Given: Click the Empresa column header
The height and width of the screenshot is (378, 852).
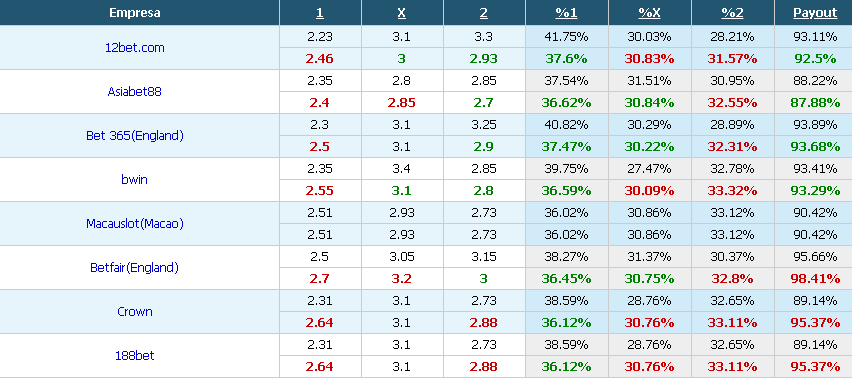Looking at the screenshot, I should point(134,13).
